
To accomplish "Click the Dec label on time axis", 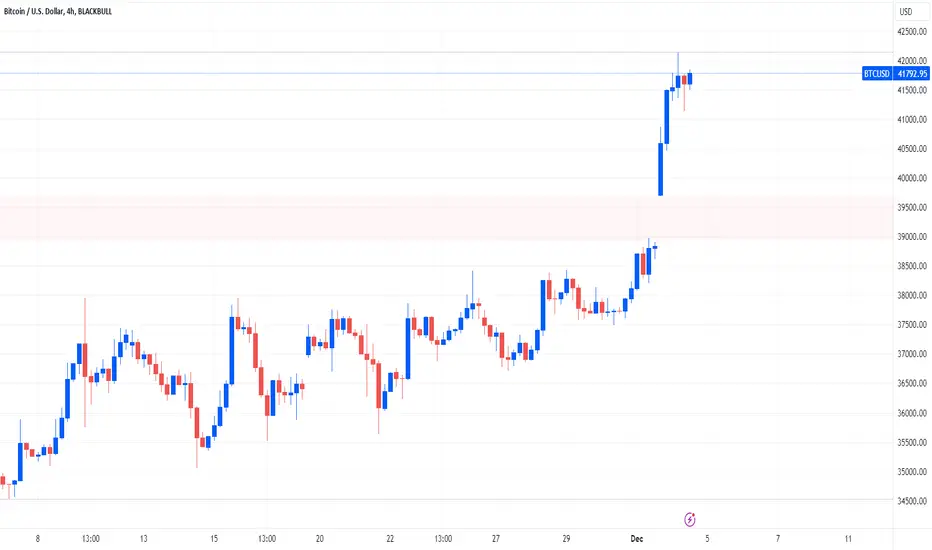I will (637, 539).
